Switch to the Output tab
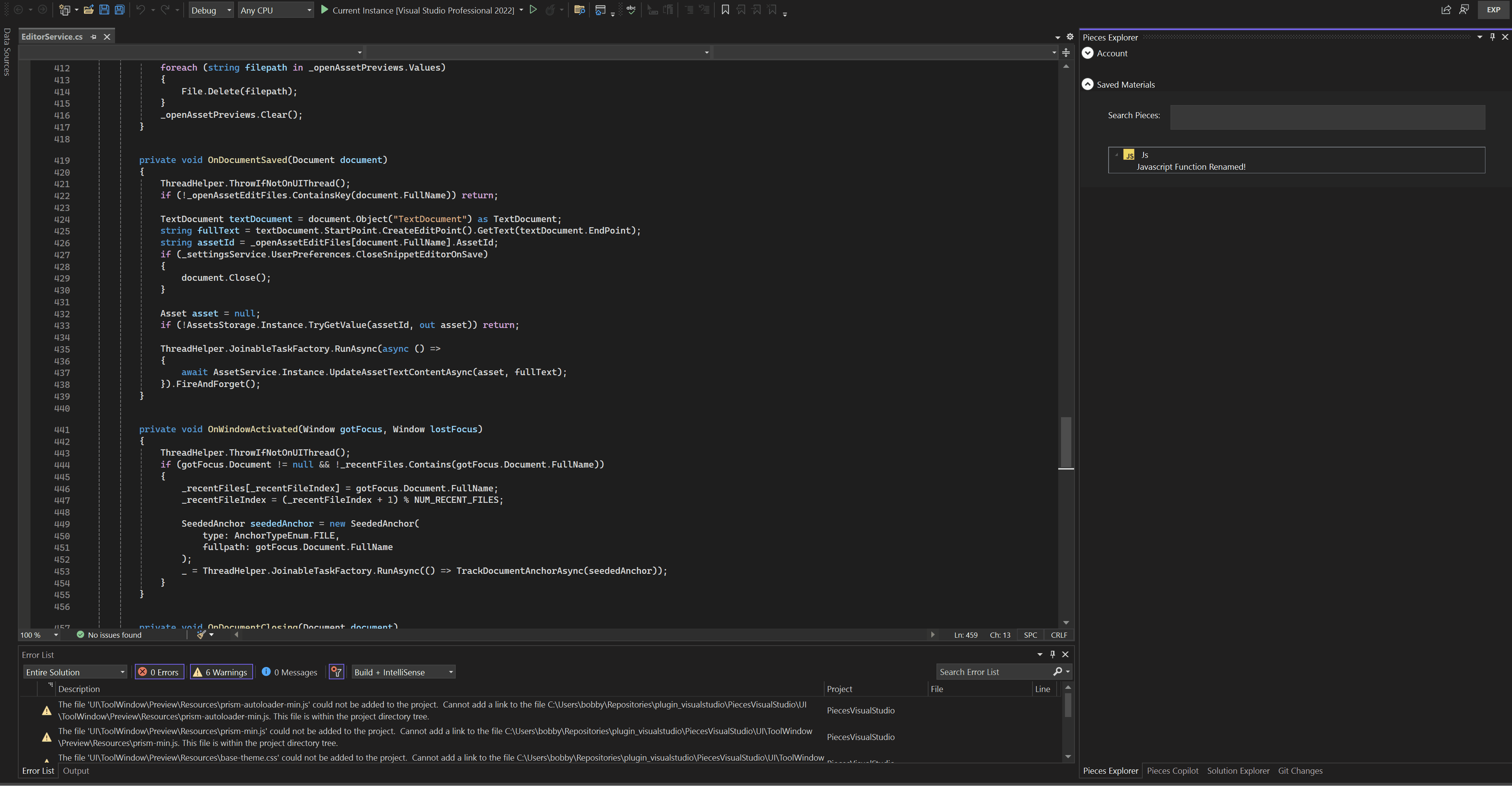This screenshot has height=786, width=1512. [x=76, y=771]
